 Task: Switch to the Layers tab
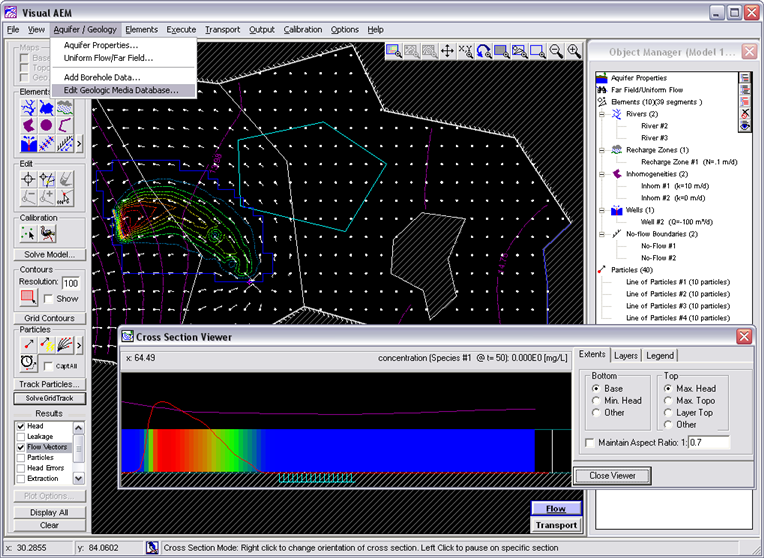626,355
